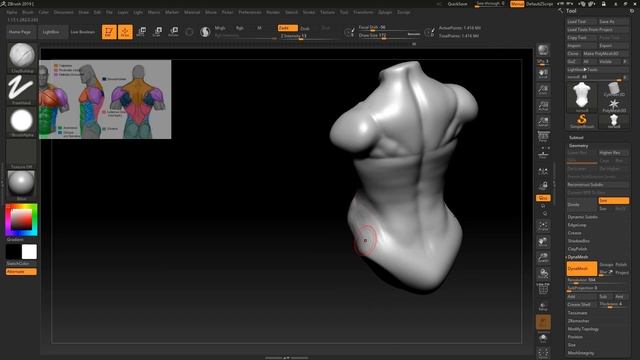This screenshot has height=360, width=640.
Task: Select the Cylinder3D tool thumbnail
Action: click(x=613, y=89)
